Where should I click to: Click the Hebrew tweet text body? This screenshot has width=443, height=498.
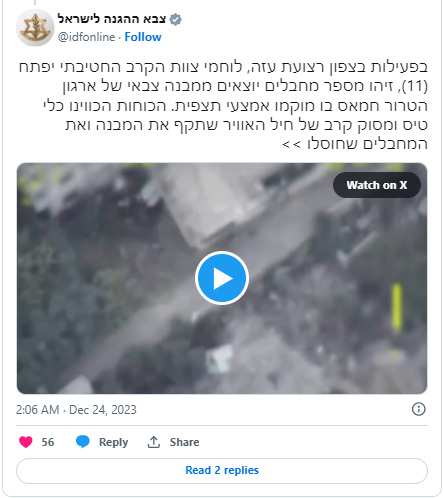223,105
